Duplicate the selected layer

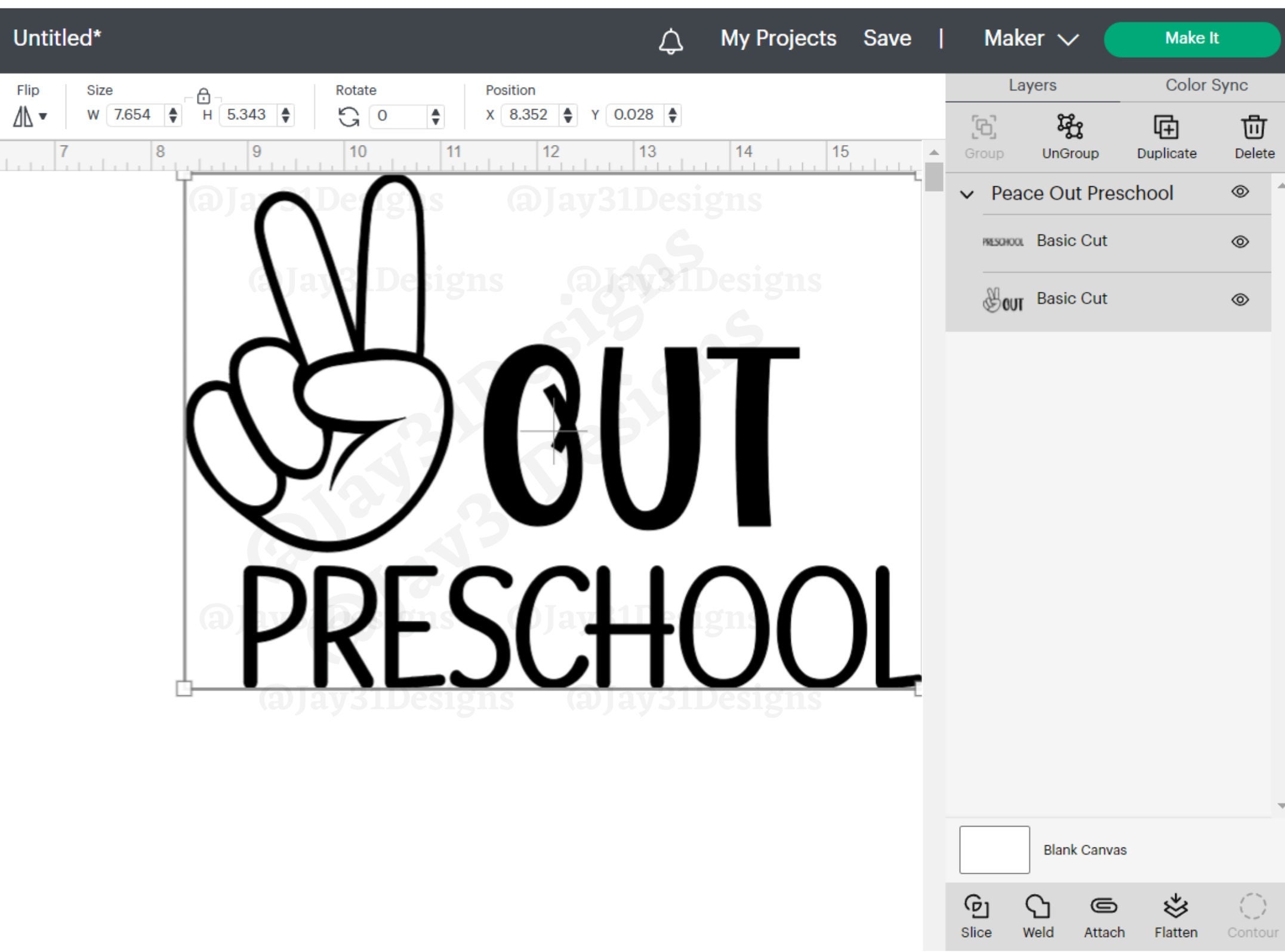[1166, 127]
